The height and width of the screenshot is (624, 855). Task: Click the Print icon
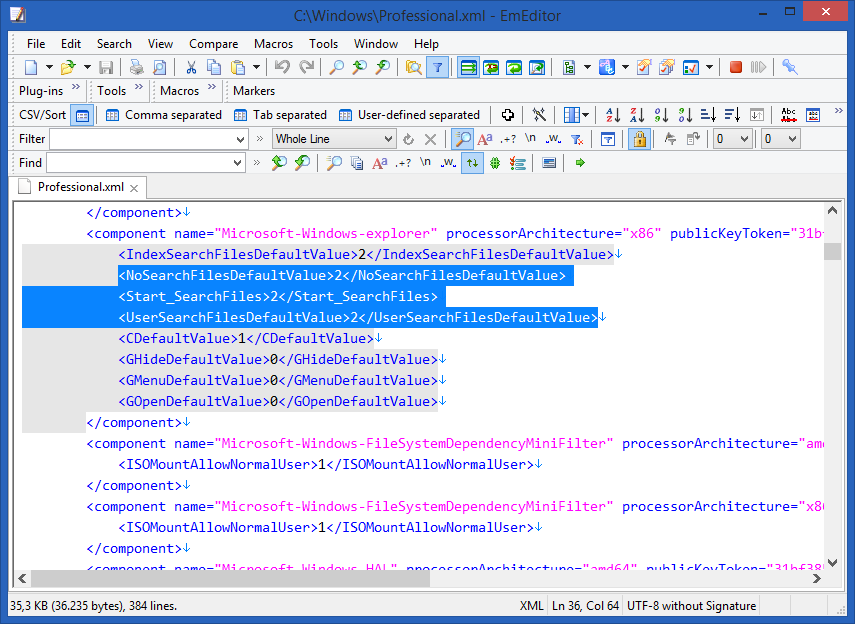[136, 66]
